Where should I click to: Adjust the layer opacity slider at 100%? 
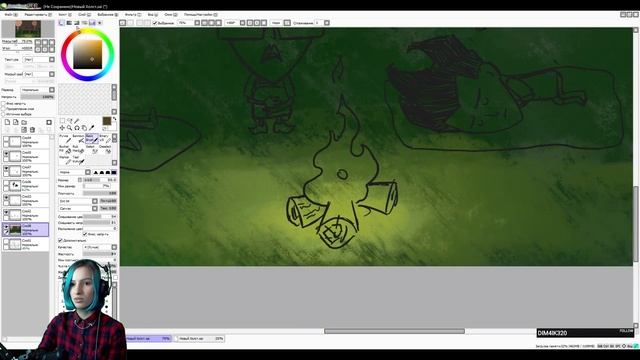(38, 97)
